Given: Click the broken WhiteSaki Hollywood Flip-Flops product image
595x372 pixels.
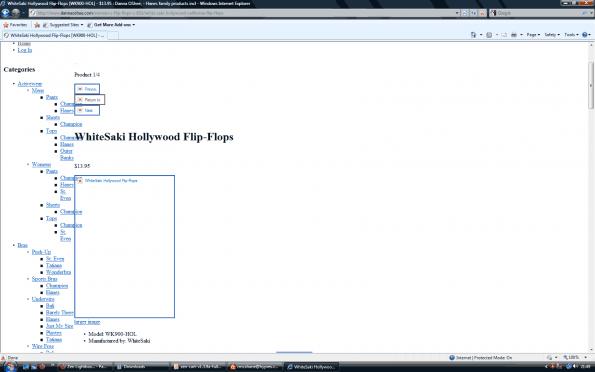Looking at the screenshot, I should (x=124, y=246).
